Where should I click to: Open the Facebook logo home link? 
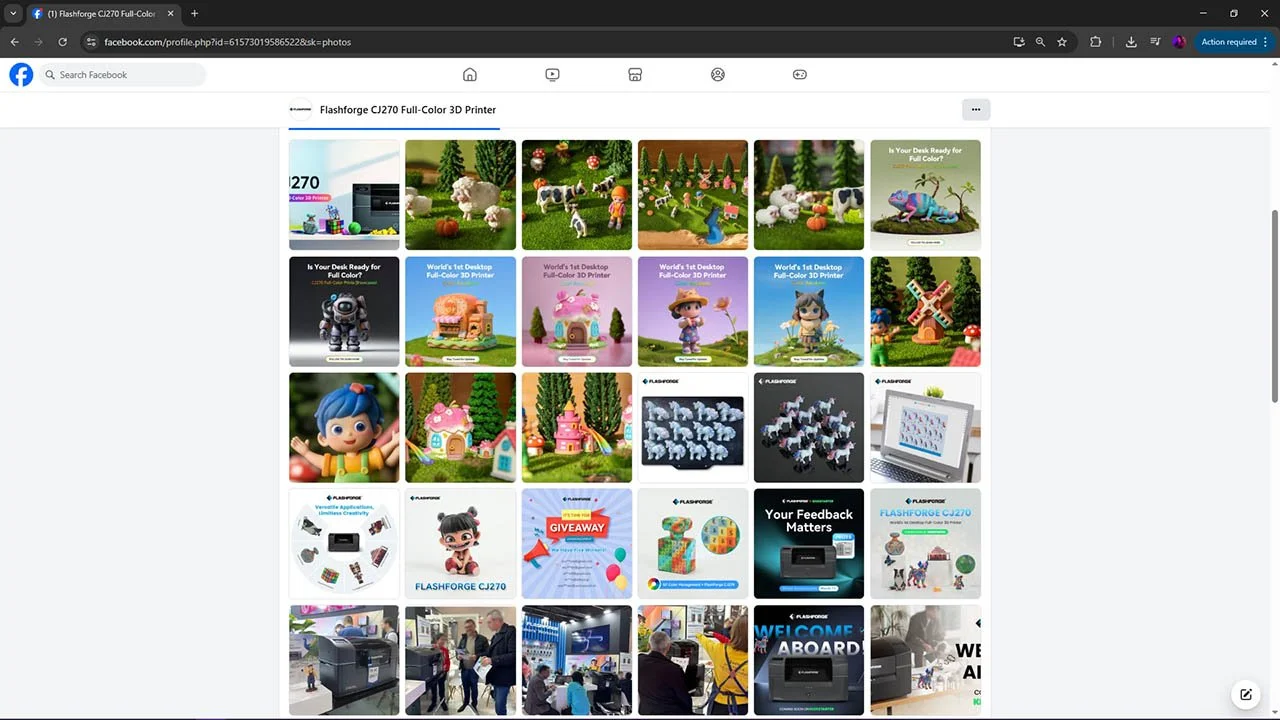[21, 74]
